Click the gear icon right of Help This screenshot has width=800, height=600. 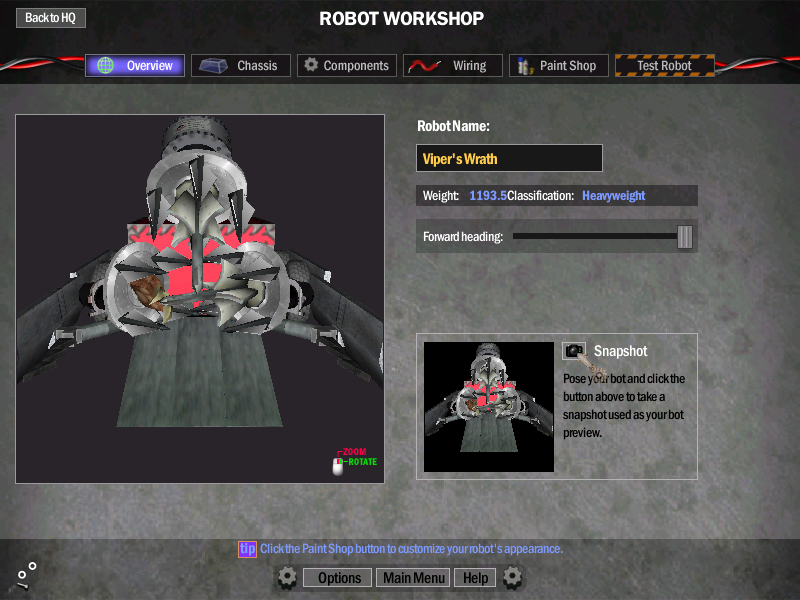point(512,578)
